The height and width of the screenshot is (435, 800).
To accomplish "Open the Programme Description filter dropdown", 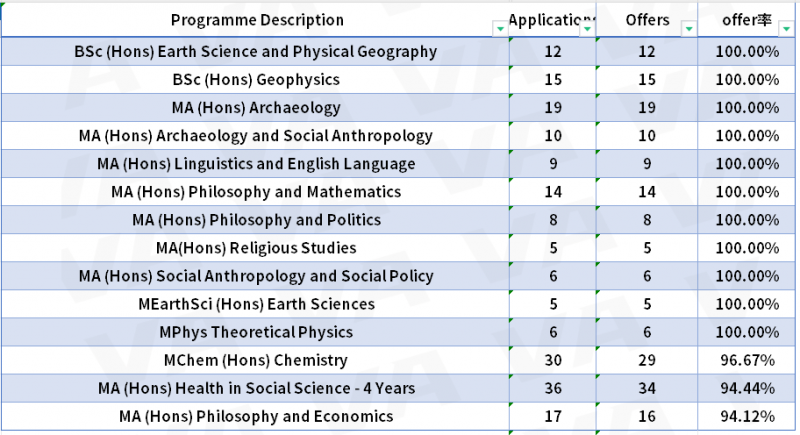I will [x=500, y=29].
